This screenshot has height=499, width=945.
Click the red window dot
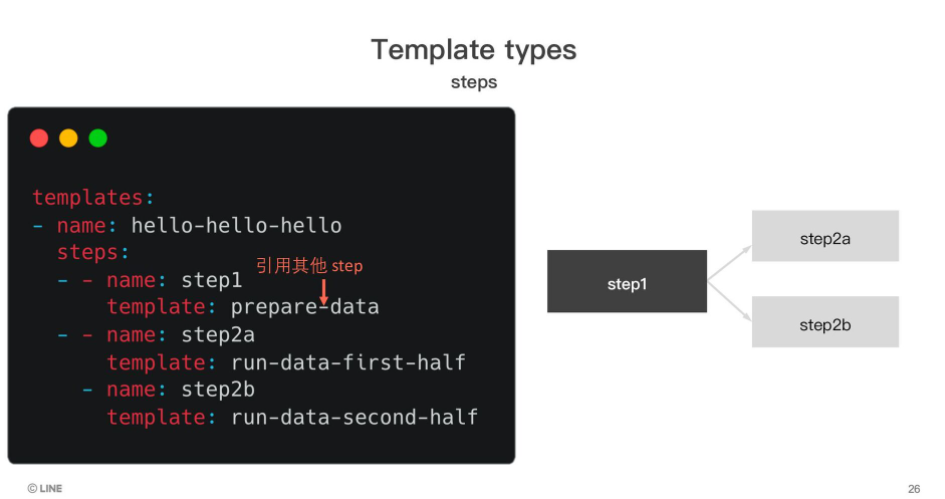pyautogui.click(x=39, y=138)
